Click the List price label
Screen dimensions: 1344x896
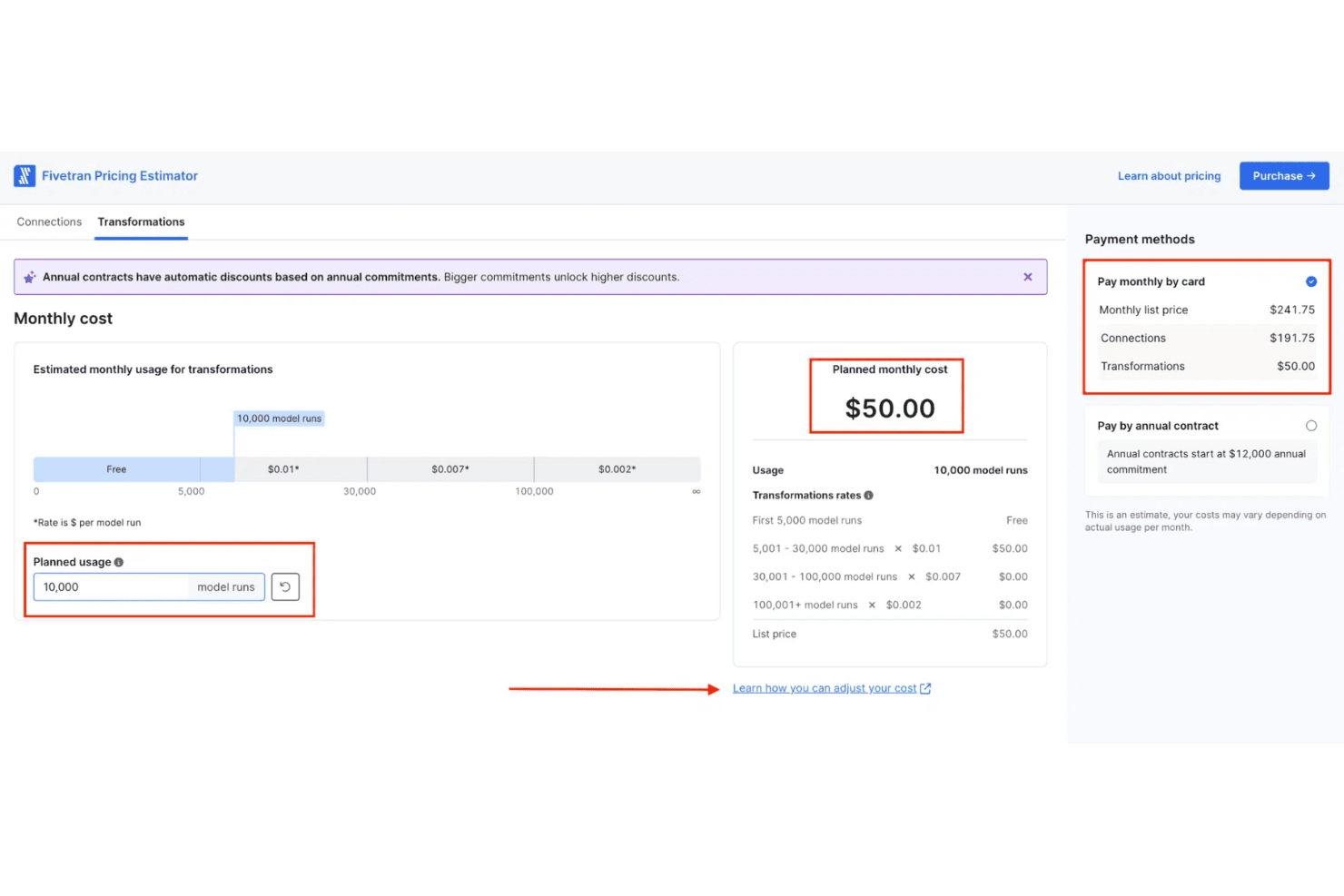[774, 634]
